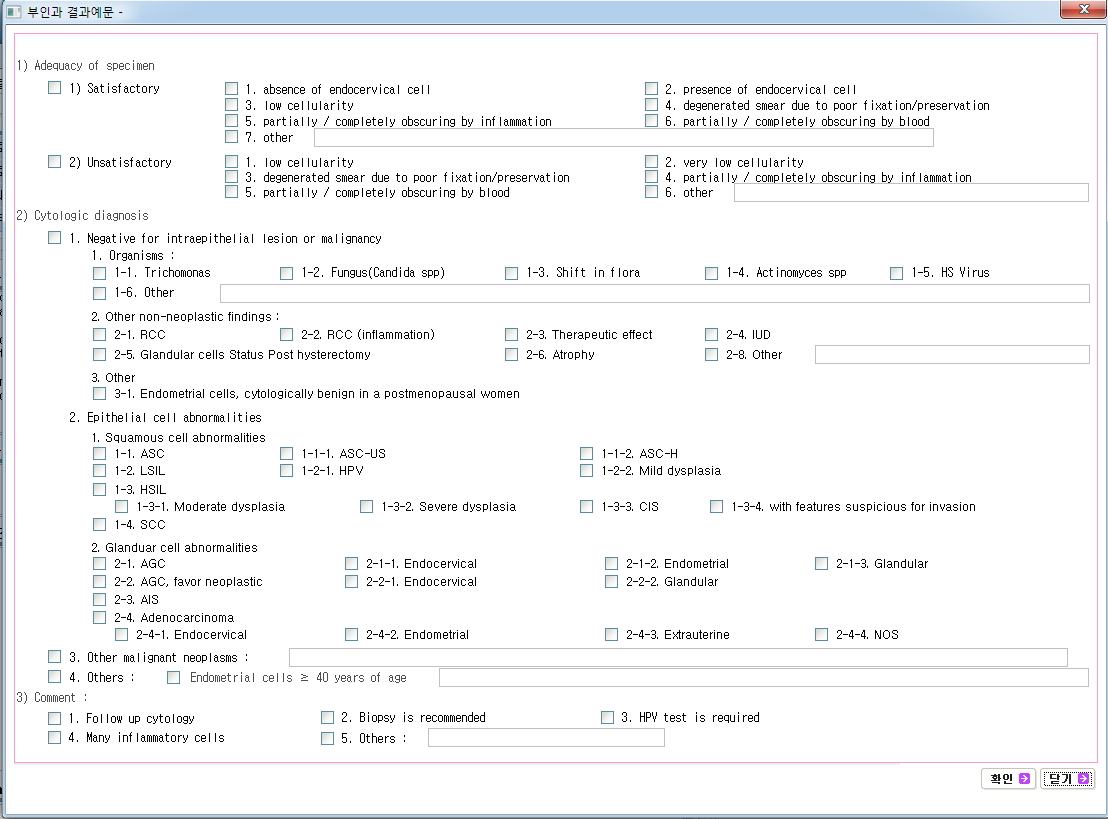Tick the 1-1. Trichomonas checkbox

point(99,273)
